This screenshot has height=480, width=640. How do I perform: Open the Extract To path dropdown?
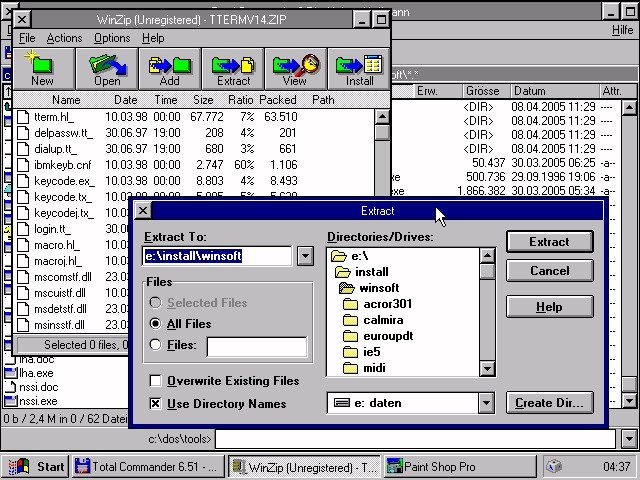(305, 256)
